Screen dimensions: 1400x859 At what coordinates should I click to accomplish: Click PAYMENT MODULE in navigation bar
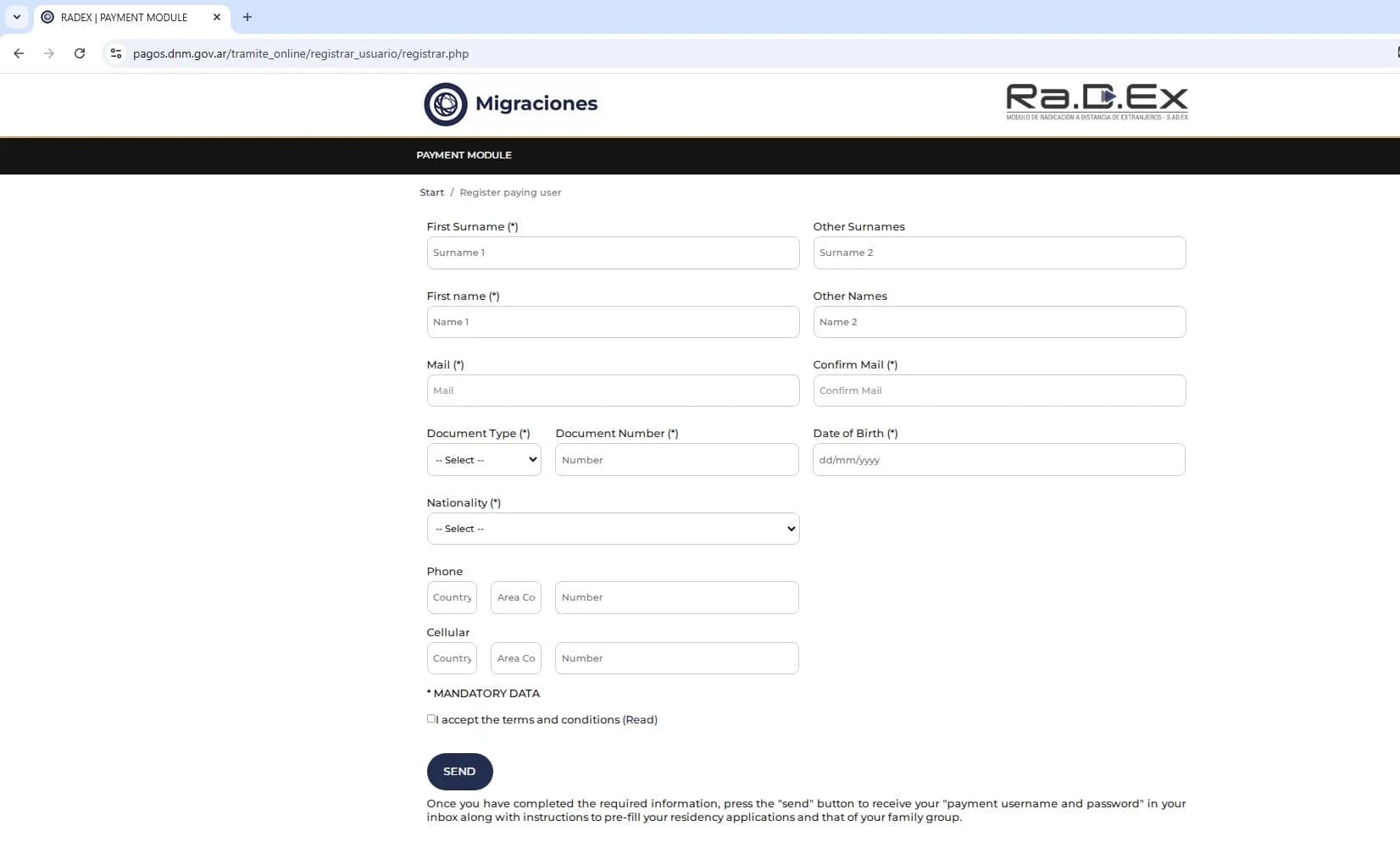[464, 155]
